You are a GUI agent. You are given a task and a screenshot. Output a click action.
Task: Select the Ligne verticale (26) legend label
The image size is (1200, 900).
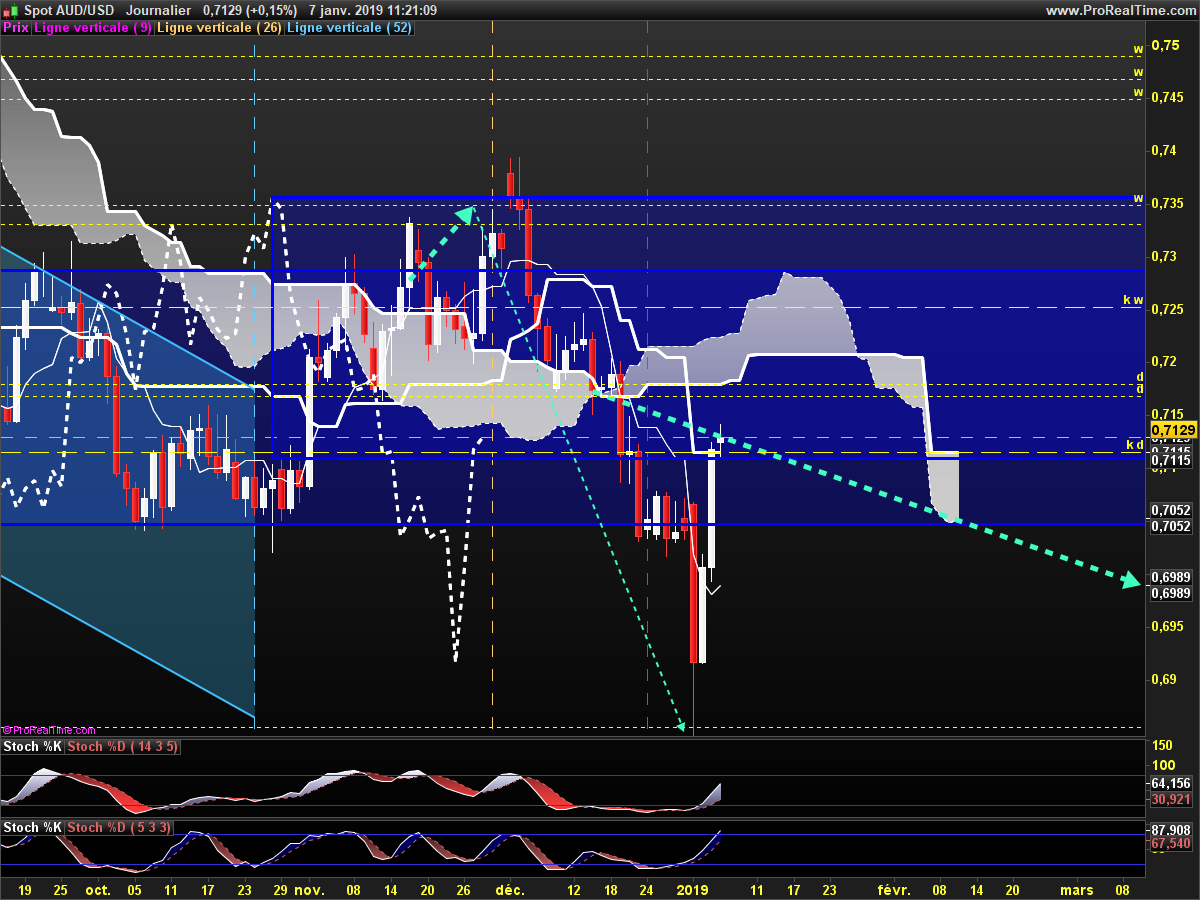point(220,28)
